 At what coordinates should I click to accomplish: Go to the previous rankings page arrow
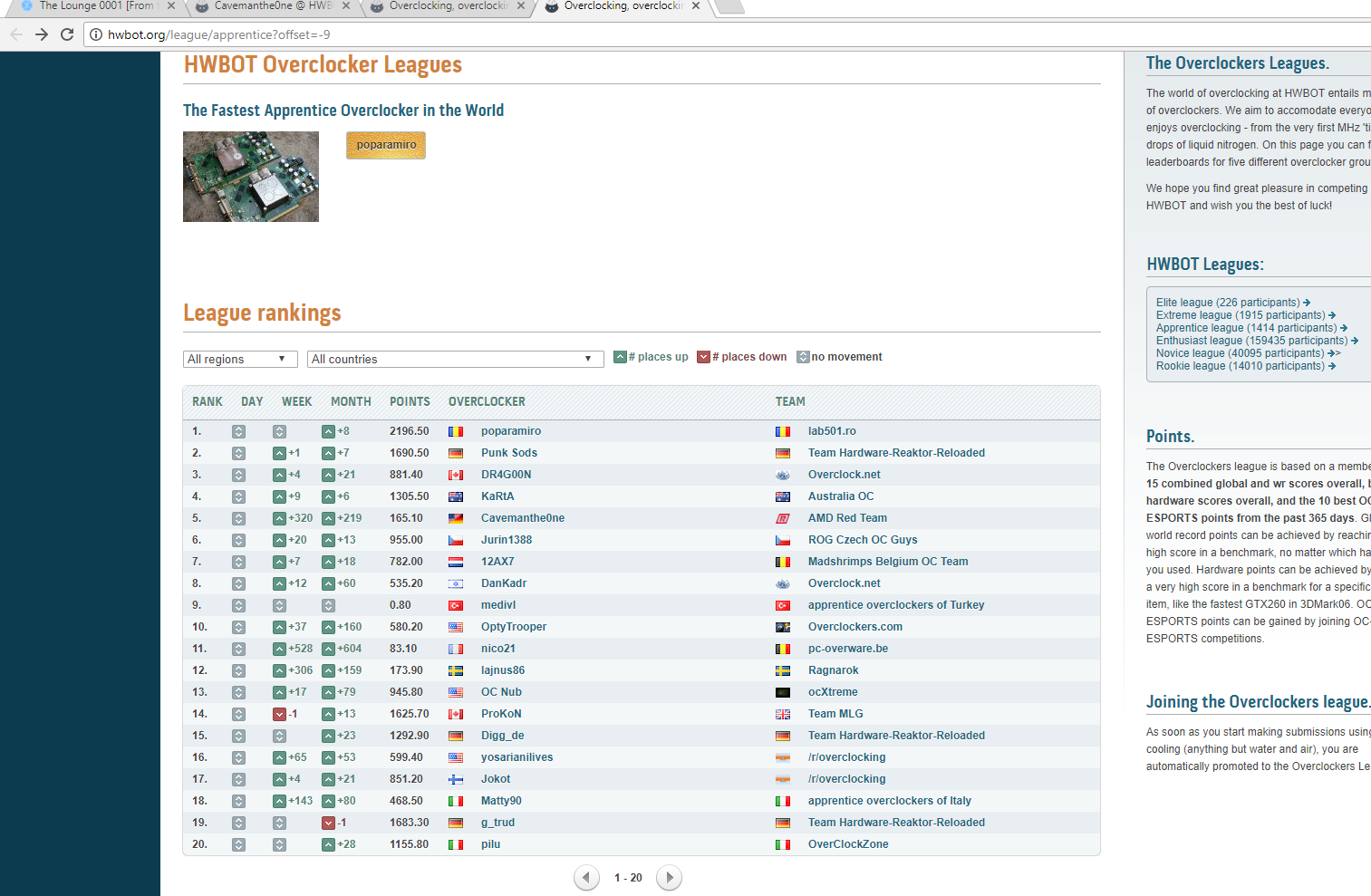pyautogui.click(x=586, y=877)
